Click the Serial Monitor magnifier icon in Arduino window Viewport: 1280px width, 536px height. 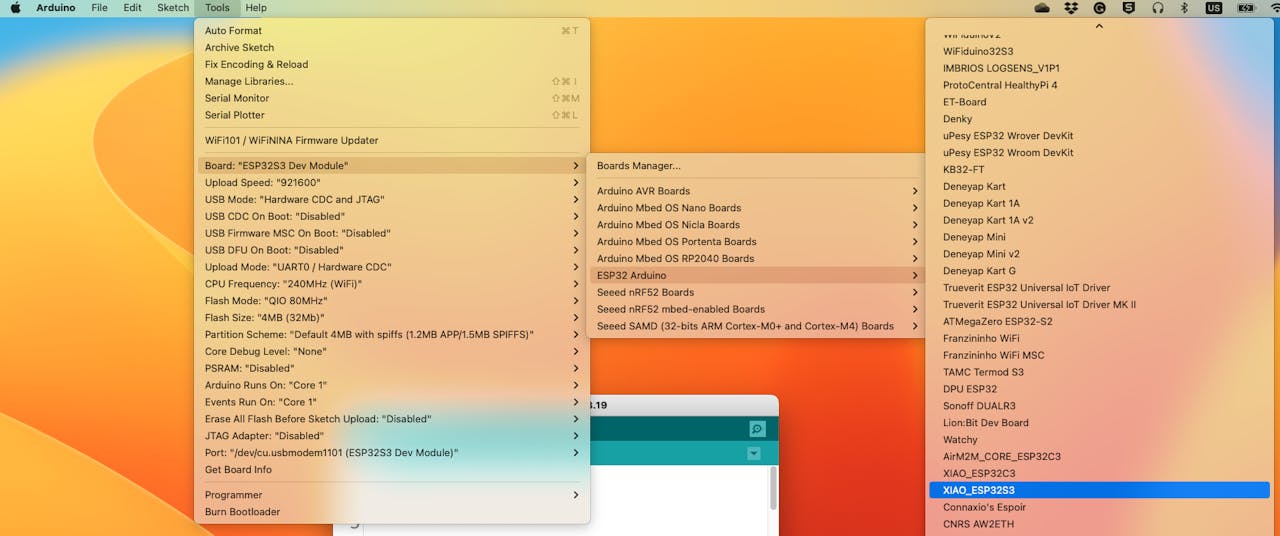(757, 429)
